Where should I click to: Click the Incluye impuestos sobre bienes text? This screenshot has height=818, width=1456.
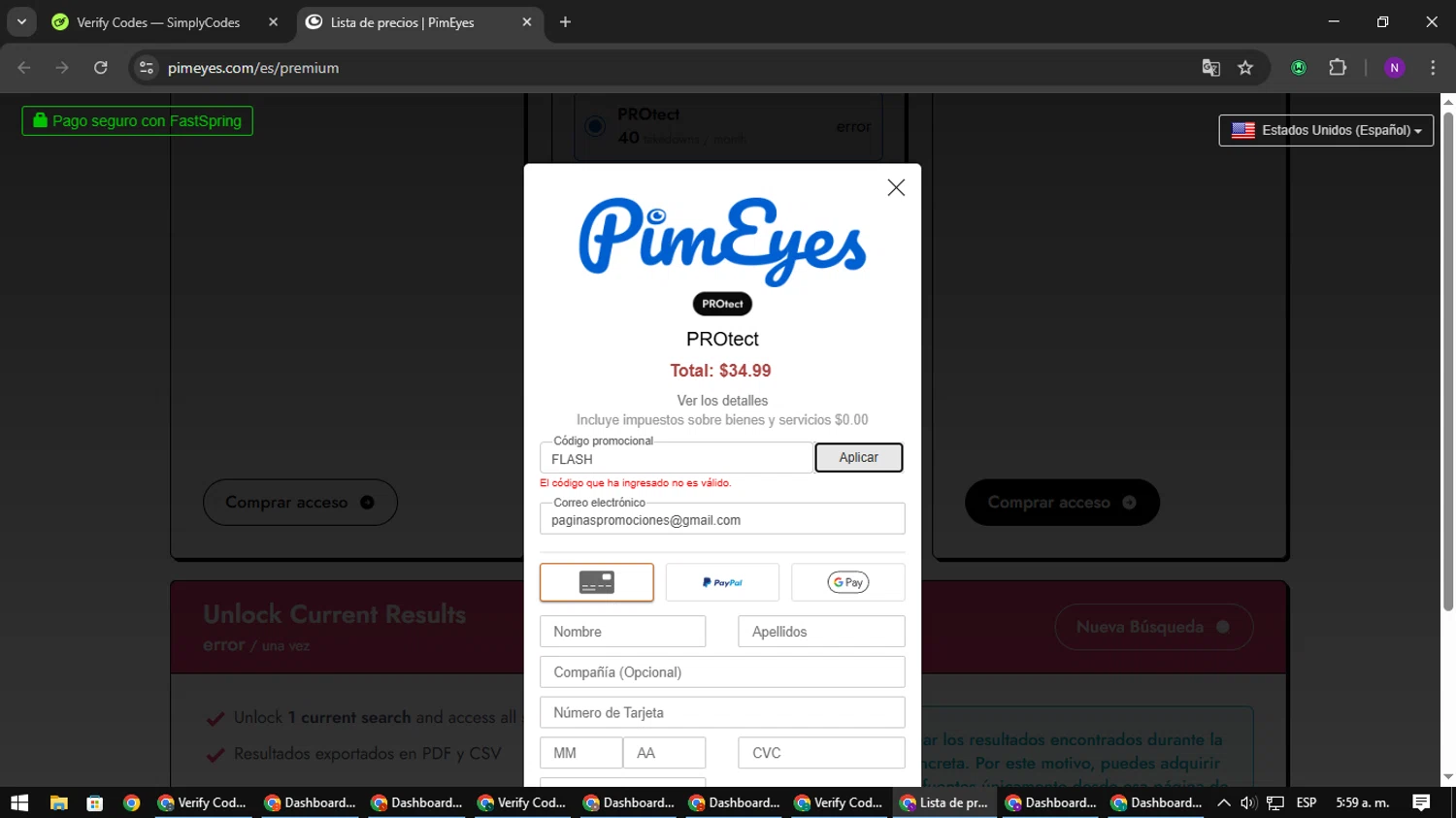(722, 420)
